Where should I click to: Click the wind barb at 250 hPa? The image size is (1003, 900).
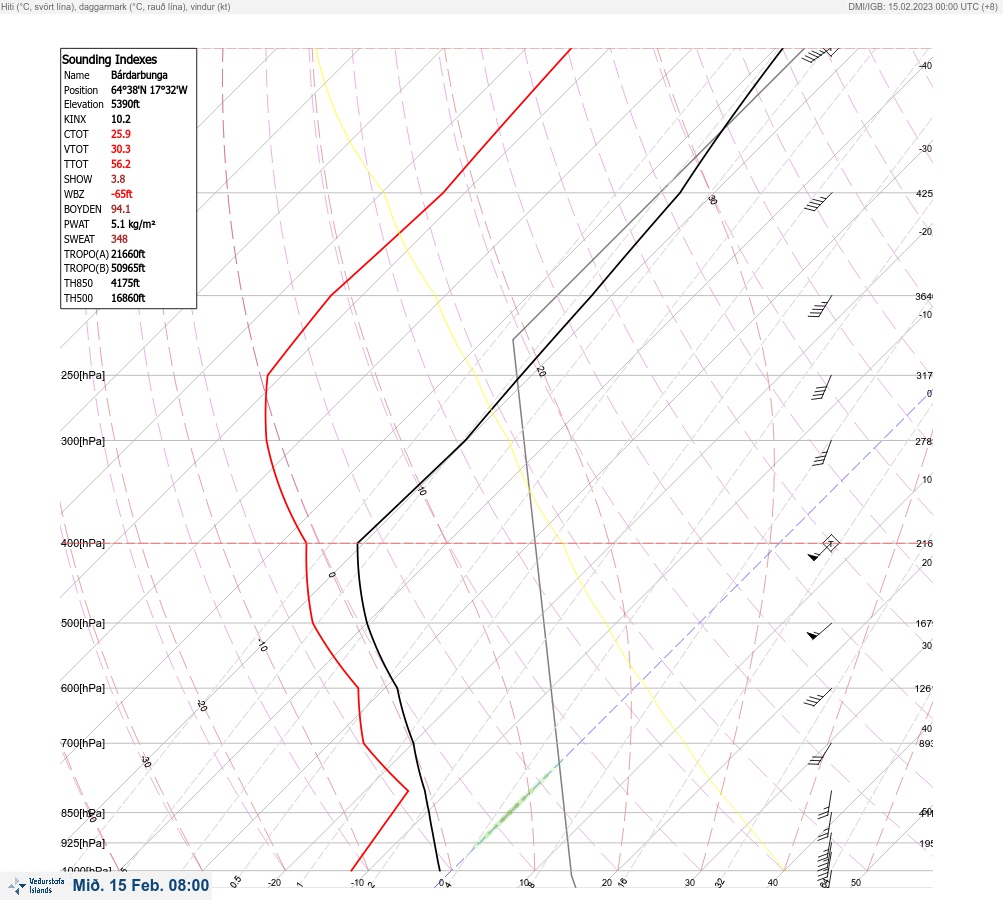[821, 388]
